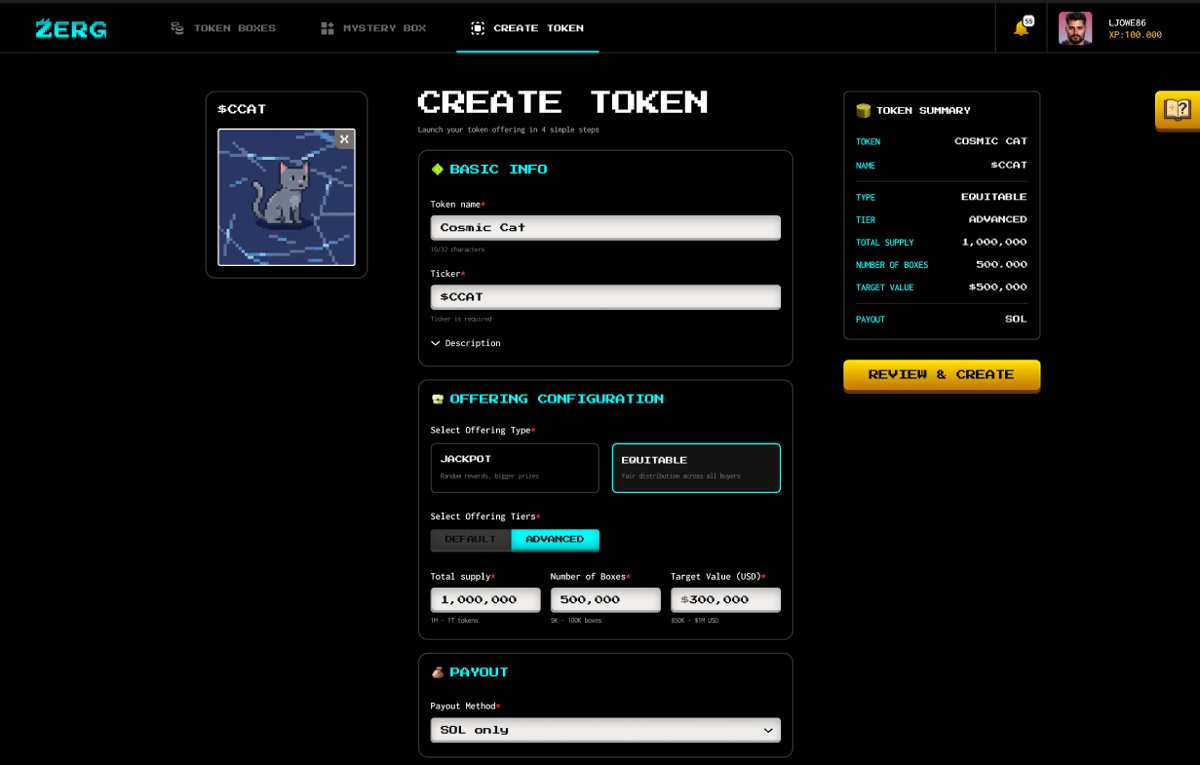Open notifications bell icon
This screenshot has width=1200, height=765.
(1021, 28)
